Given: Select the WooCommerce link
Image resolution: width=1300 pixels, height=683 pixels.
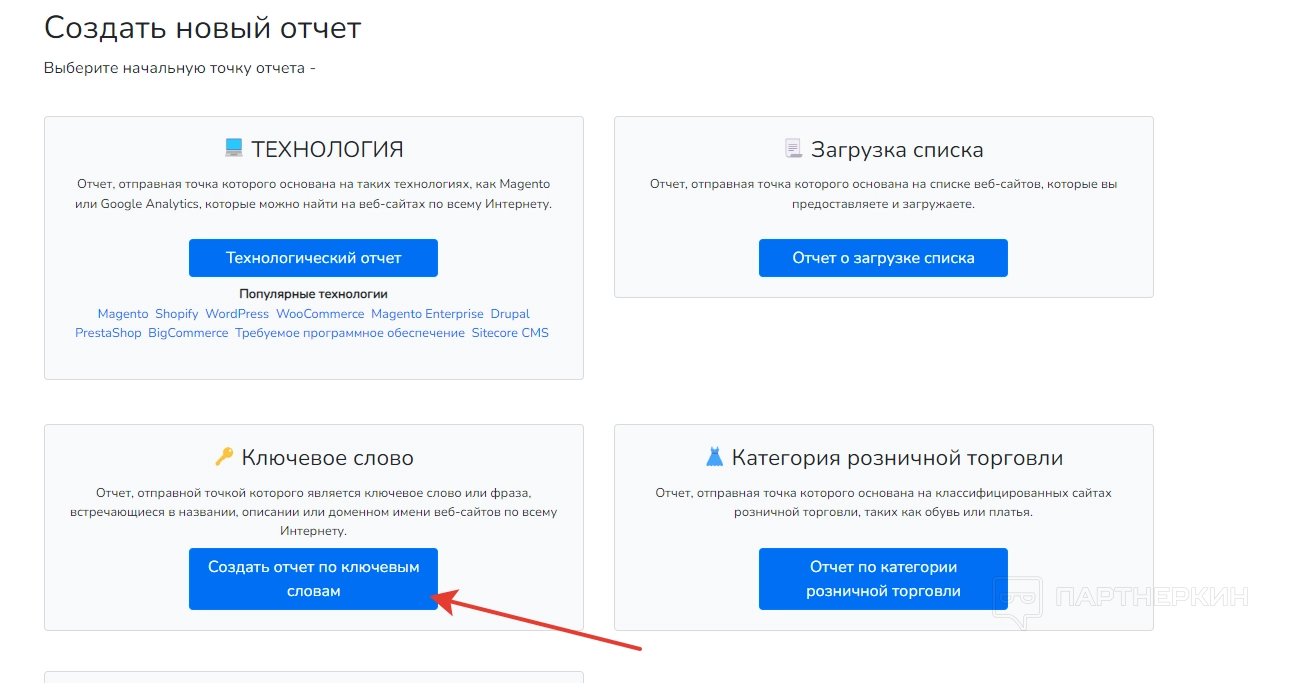Looking at the screenshot, I should click(320, 314).
